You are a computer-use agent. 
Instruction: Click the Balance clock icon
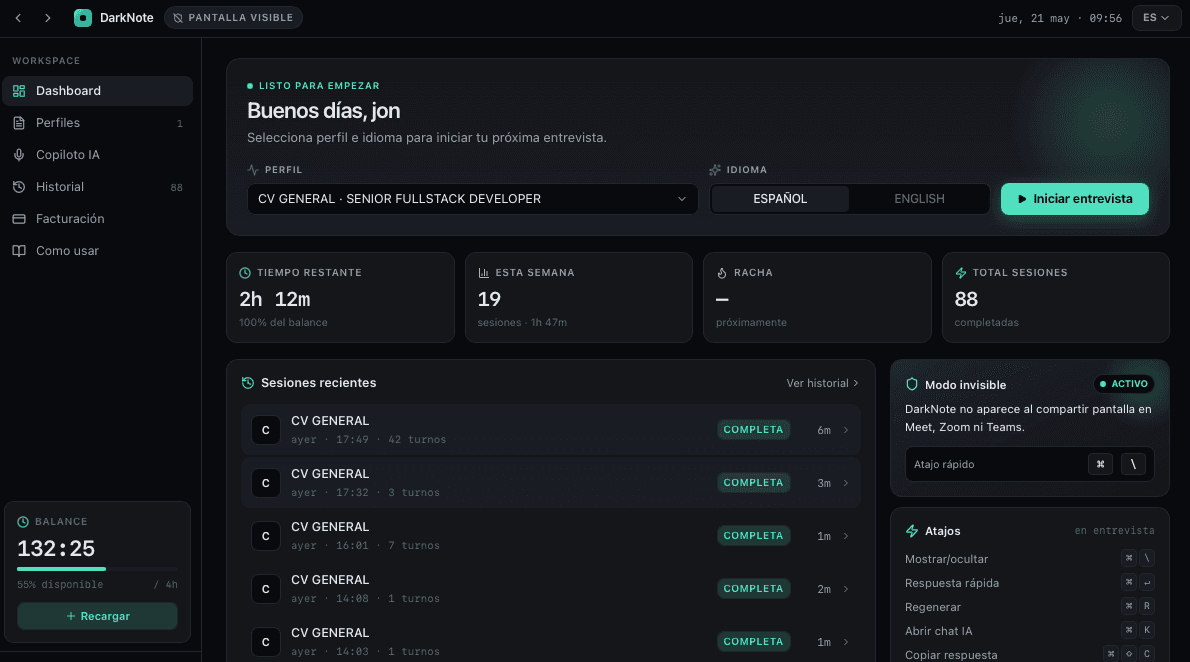23,522
